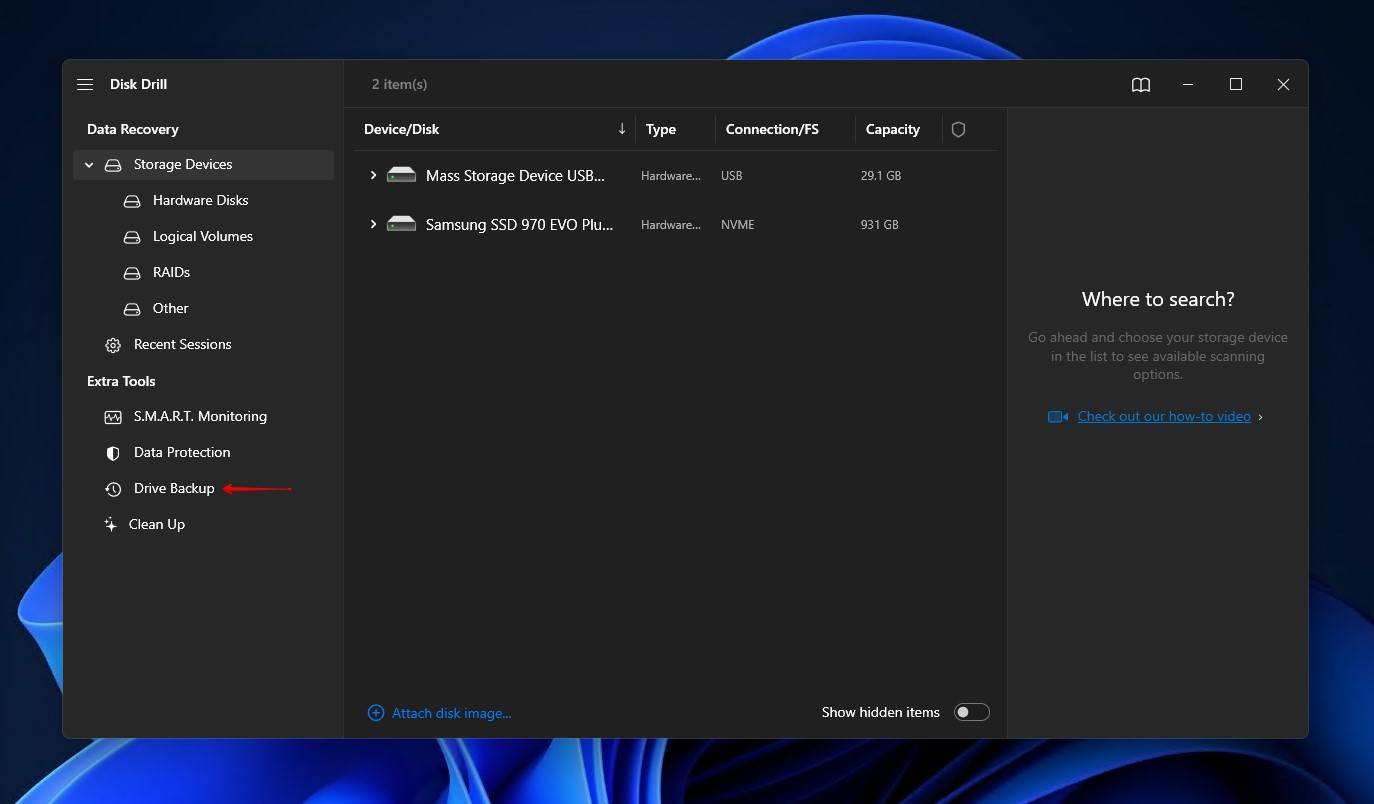Click the Drive Backup clock icon
The width and height of the screenshot is (1374, 804).
[113, 489]
